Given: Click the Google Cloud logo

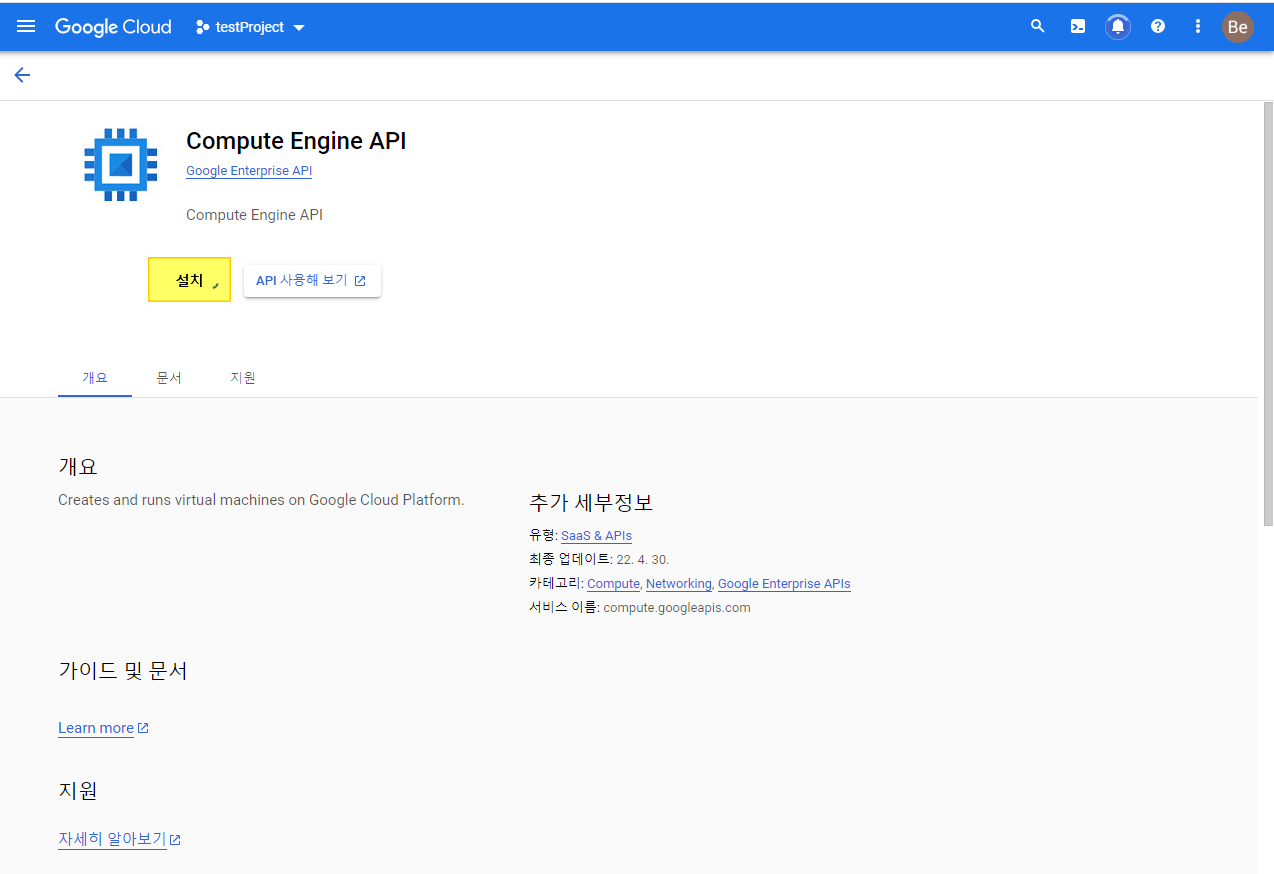Looking at the screenshot, I should 113,27.
